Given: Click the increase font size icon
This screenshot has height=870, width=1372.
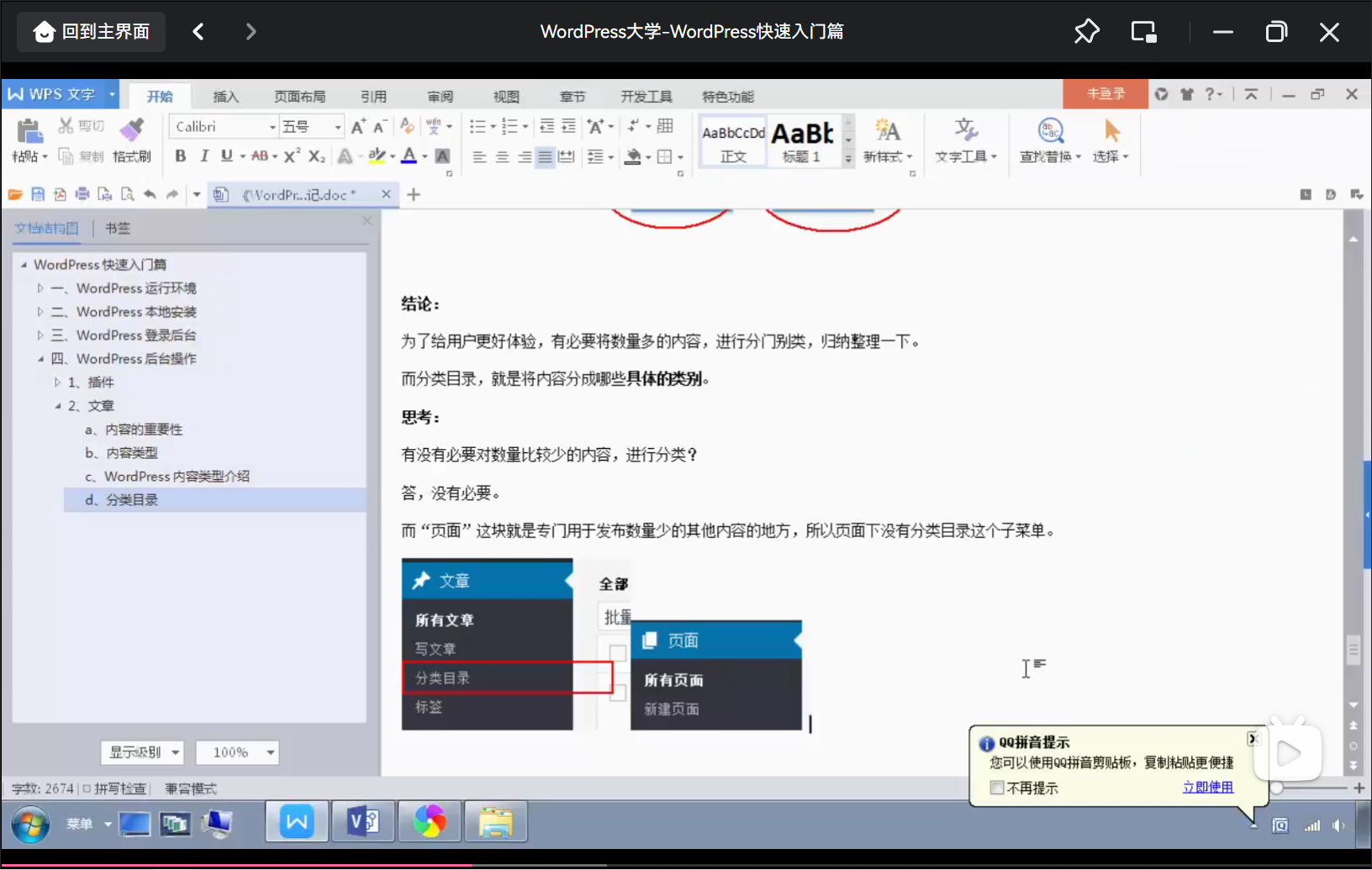Looking at the screenshot, I should pyautogui.click(x=359, y=126).
